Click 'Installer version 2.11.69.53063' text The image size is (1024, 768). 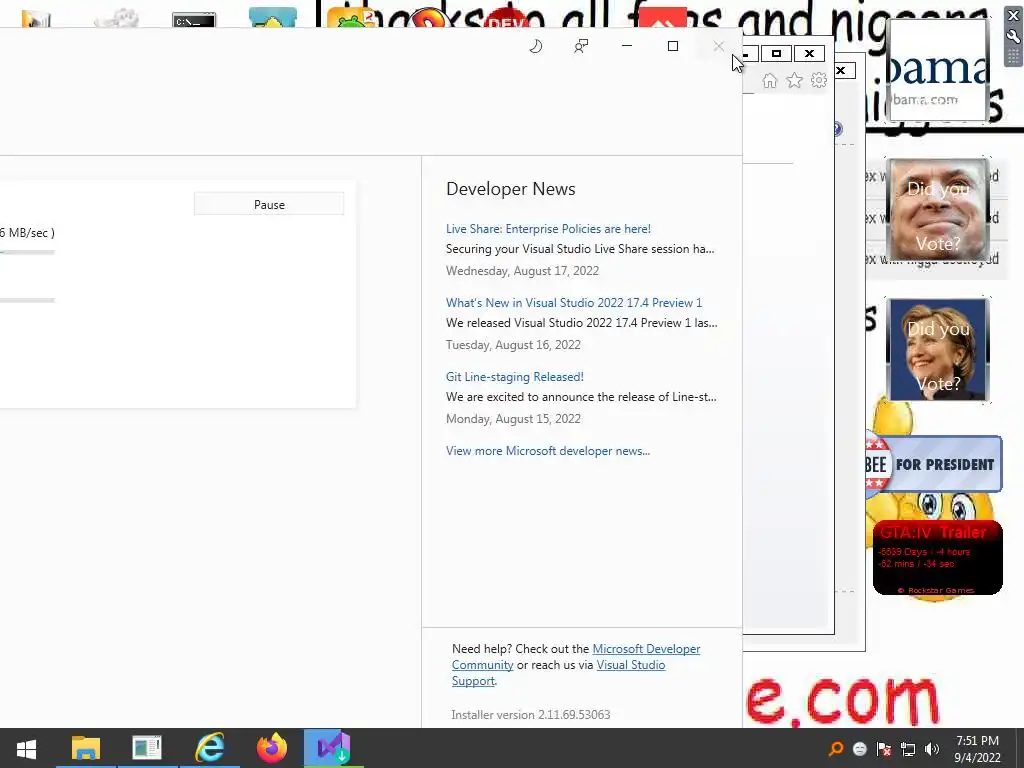[531, 714]
